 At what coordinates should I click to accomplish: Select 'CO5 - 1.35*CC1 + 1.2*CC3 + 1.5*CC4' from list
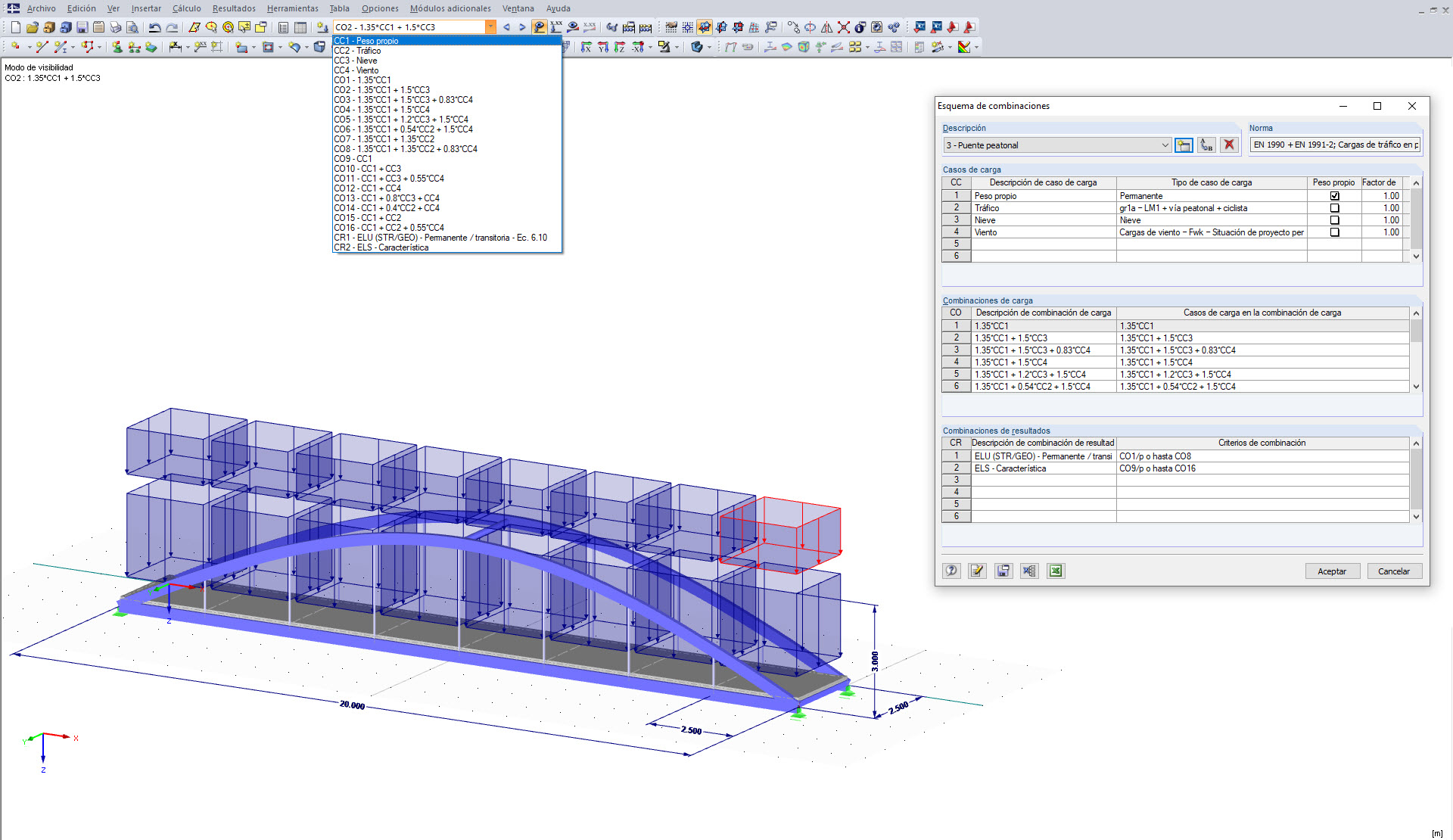click(x=401, y=120)
